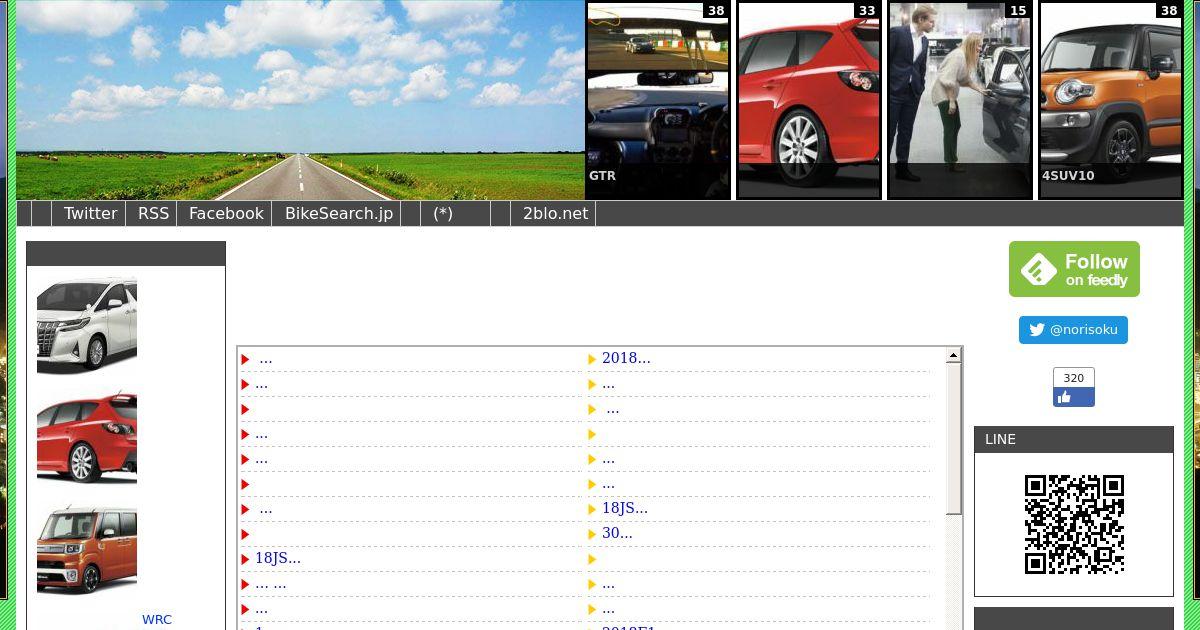Open the white minivan sidebar thumbnail

point(87,326)
